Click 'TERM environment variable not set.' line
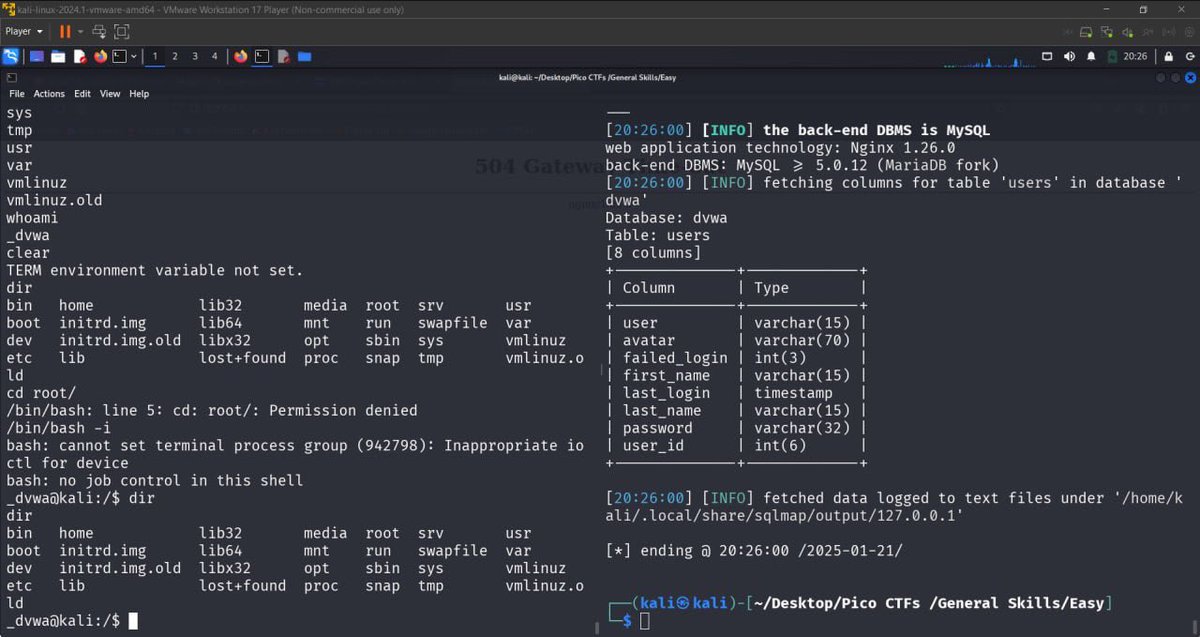The image size is (1200, 637). point(155,270)
